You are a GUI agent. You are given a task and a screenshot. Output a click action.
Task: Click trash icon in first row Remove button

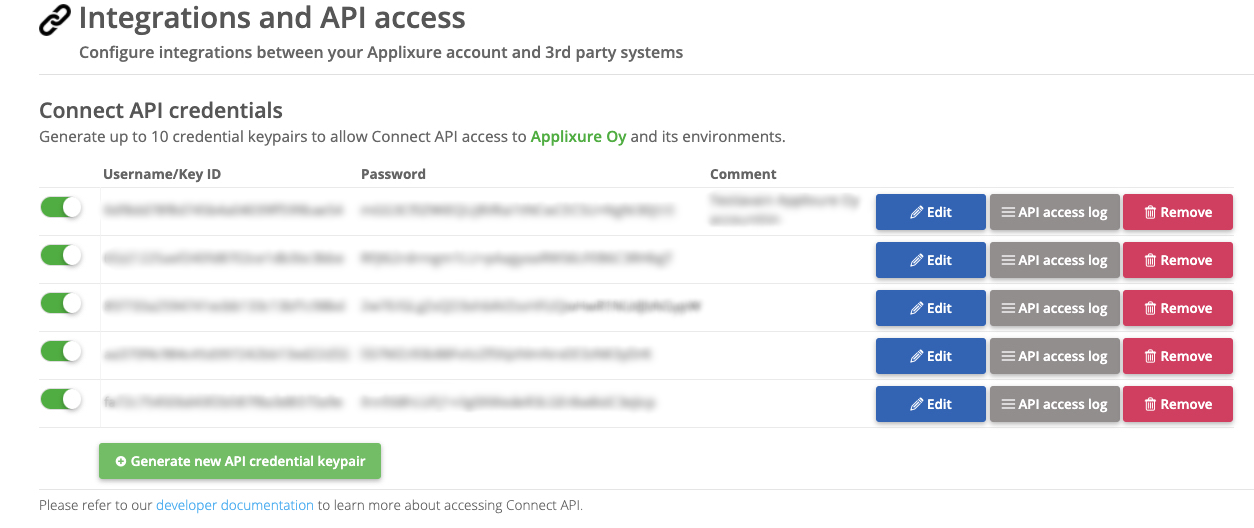1150,212
